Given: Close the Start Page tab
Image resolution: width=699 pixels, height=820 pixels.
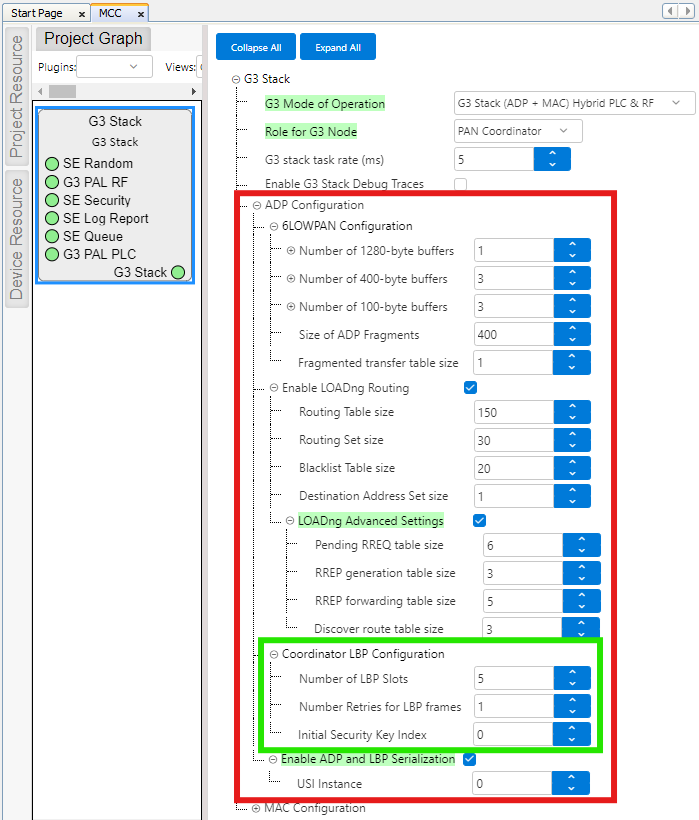Looking at the screenshot, I should point(81,14).
